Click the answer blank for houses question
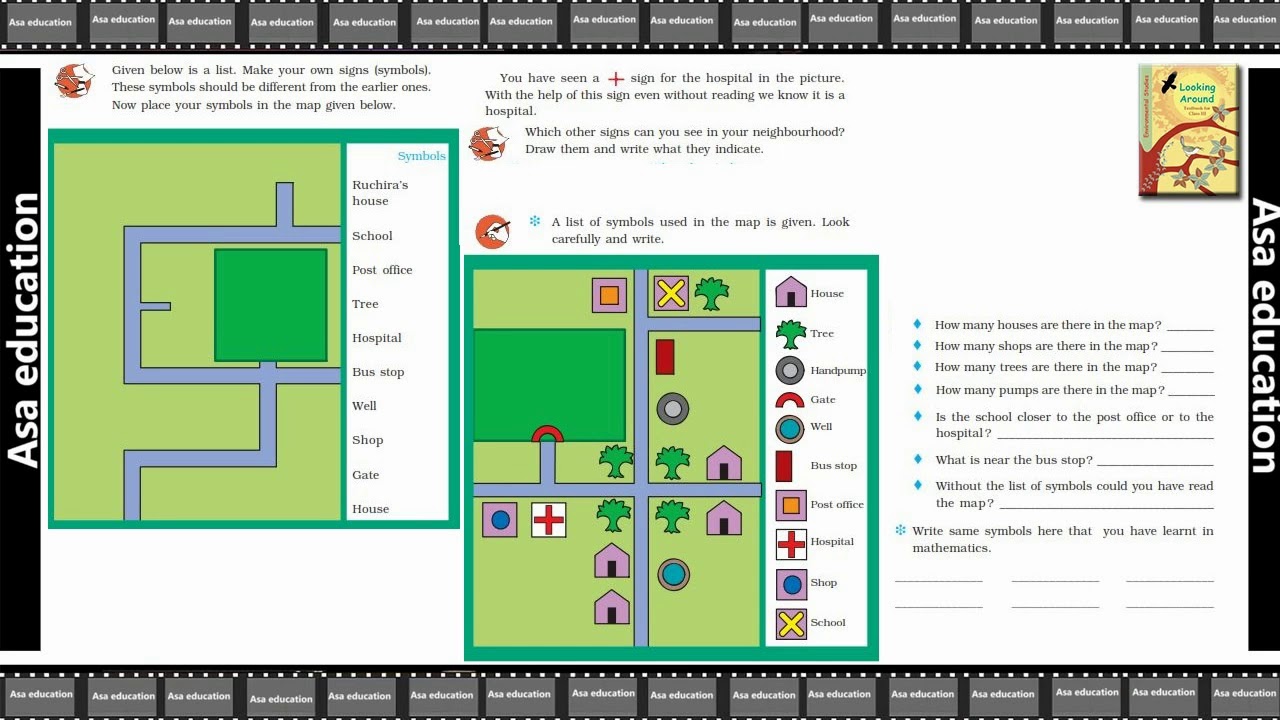This screenshot has height=720, width=1280. (x=1189, y=326)
